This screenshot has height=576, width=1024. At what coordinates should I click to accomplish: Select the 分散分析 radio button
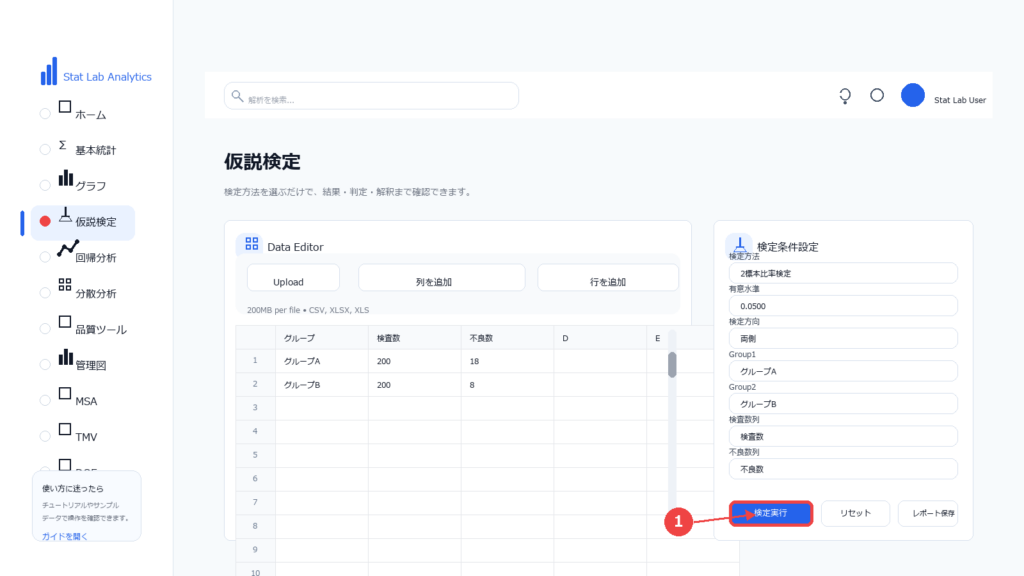(45, 293)
